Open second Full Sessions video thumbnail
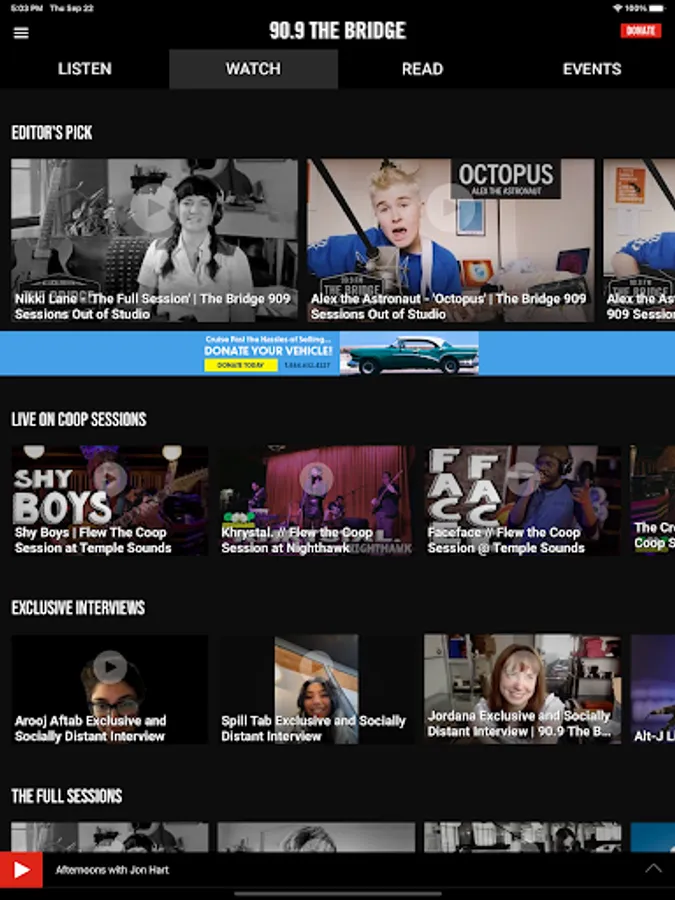The width and height of the screenshot is (675, 900). (x=316, y=837)
